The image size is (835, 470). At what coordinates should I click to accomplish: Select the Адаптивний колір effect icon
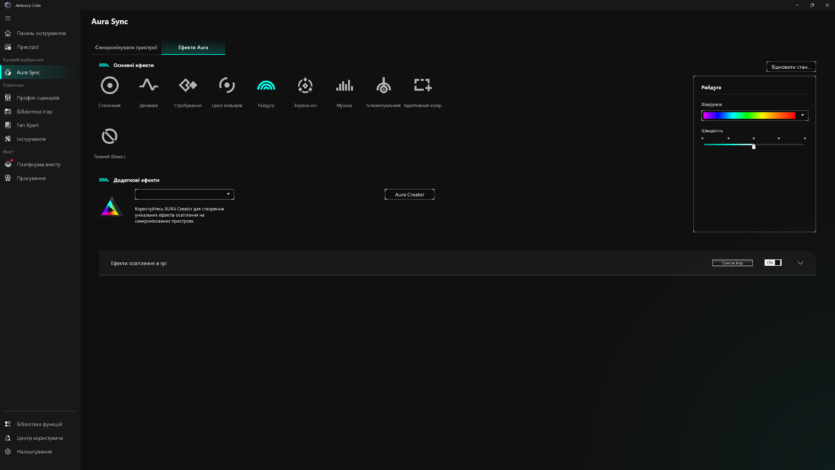(423, 85)
